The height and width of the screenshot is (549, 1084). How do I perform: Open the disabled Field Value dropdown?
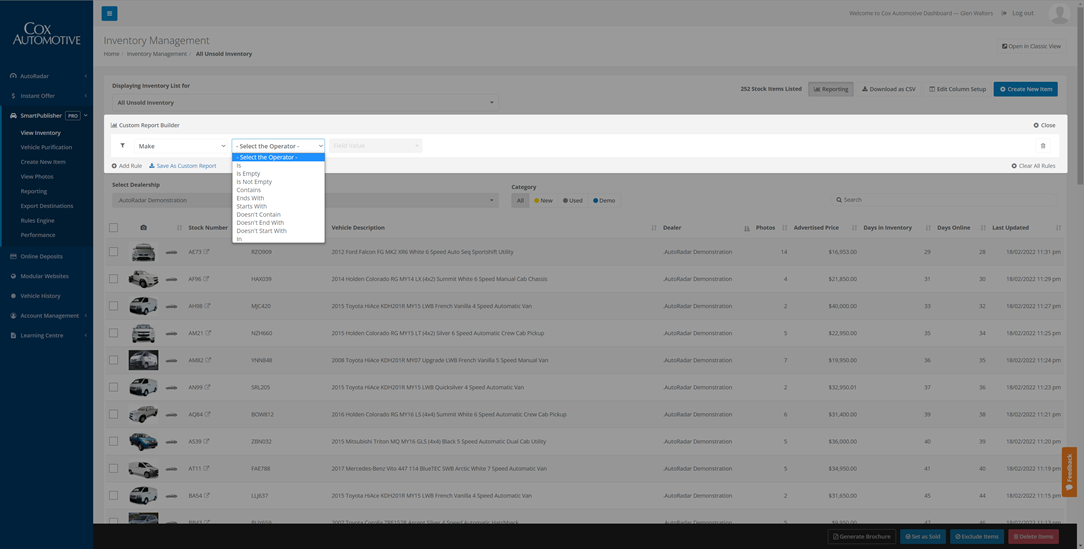click(x=375, y=146)
